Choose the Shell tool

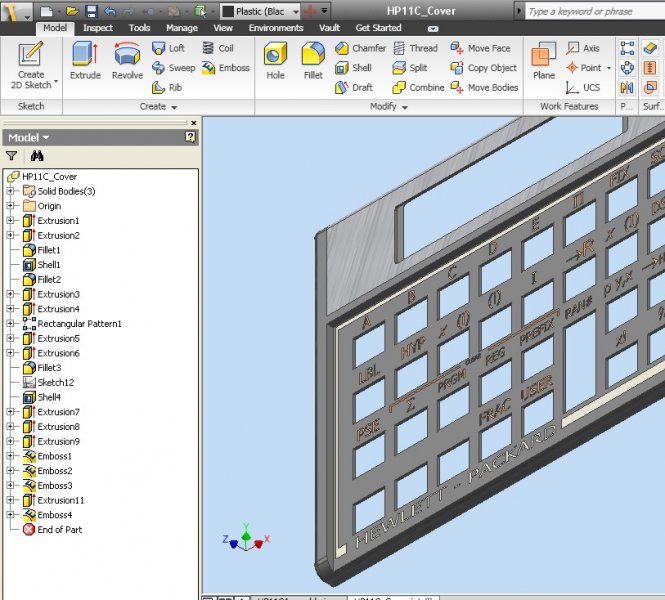pyautogui.click(x=353, y=67)
